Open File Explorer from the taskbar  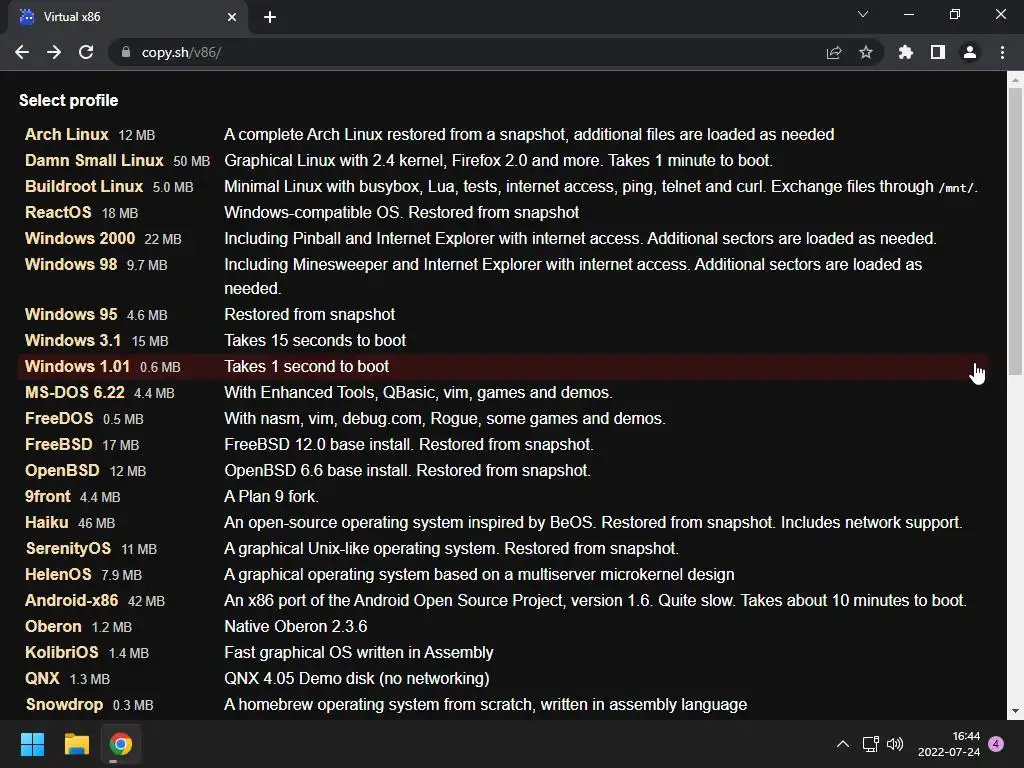(76, 744)
